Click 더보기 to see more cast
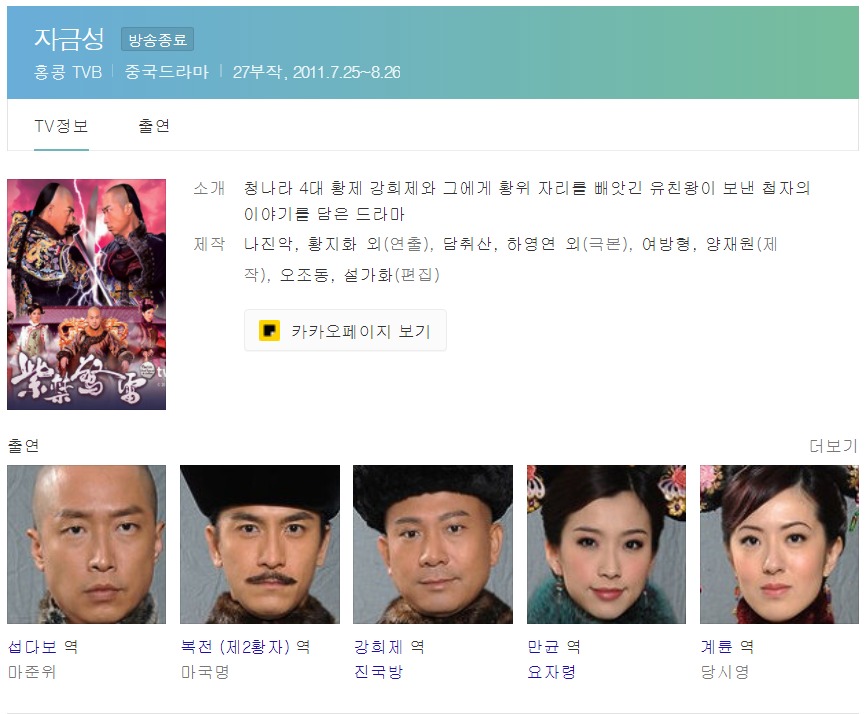Image resolution: width=868 pixels, height=714 pixels. [x=833, y=446]
